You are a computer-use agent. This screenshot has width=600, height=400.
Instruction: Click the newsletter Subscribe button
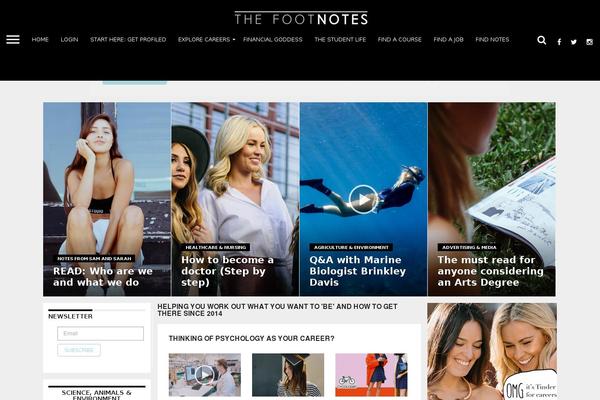79,350
